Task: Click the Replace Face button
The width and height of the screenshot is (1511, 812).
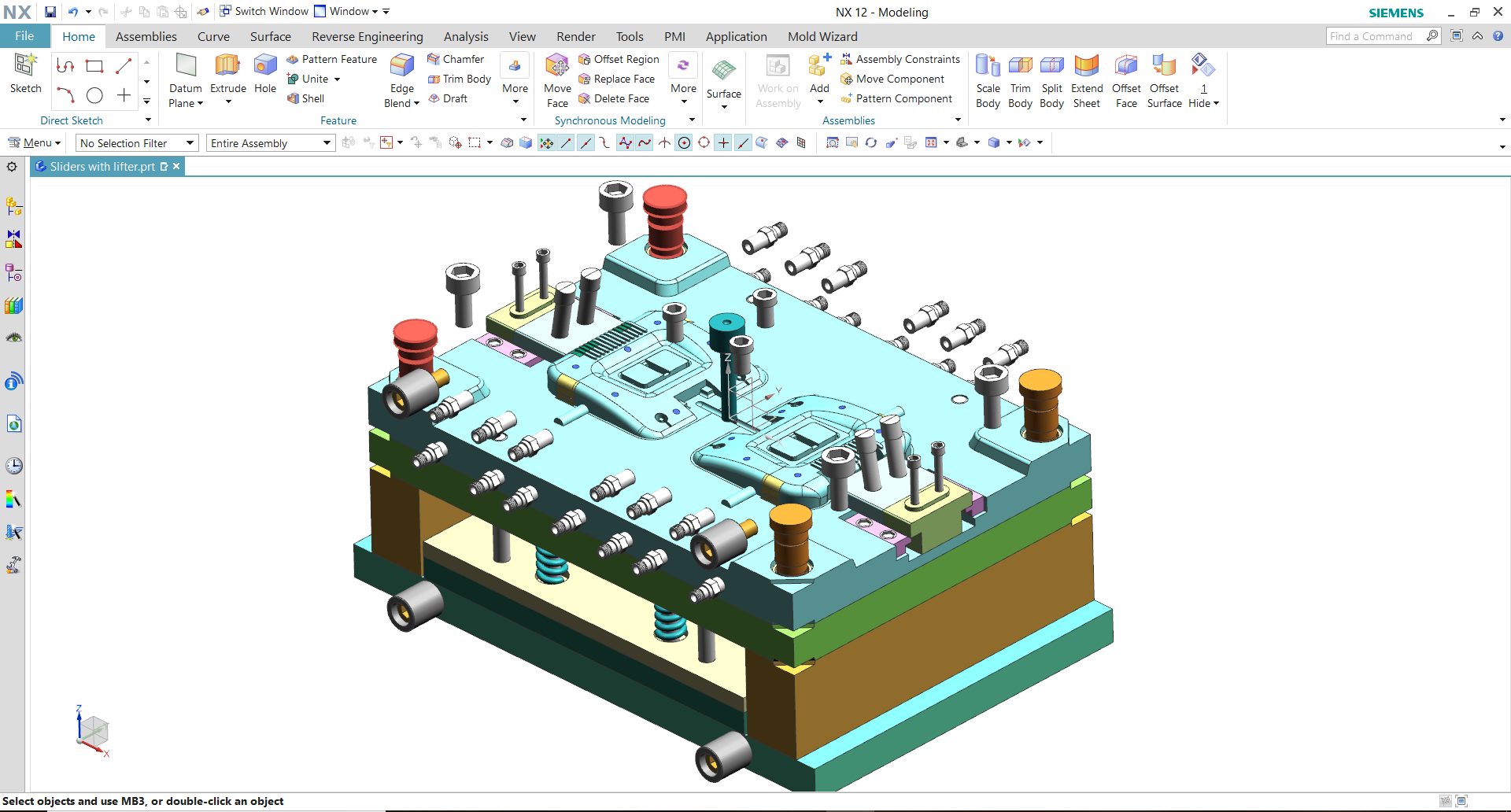Action: (x=616, y=79)
